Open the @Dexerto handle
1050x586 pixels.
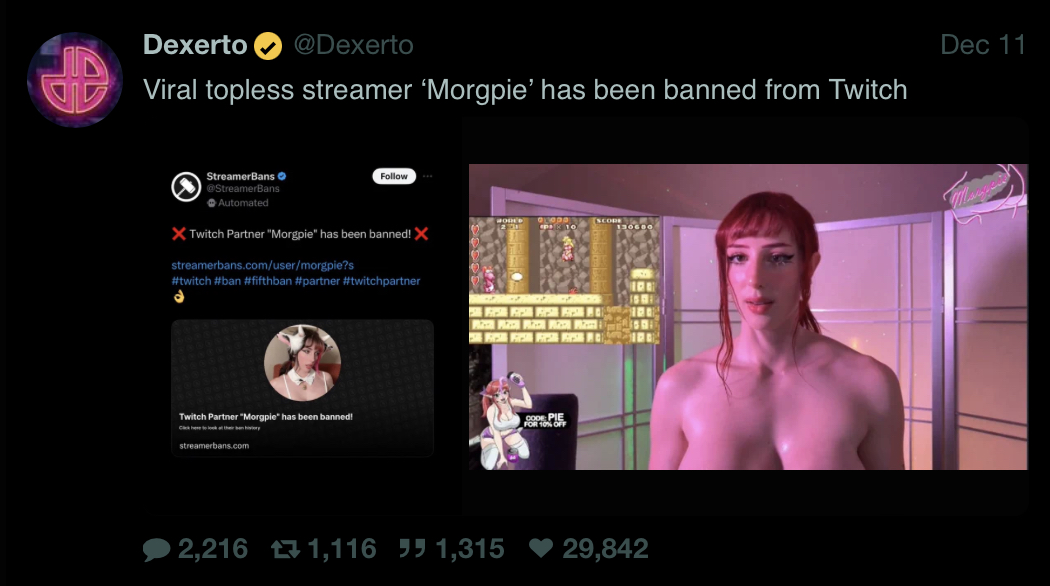point(354,46)
